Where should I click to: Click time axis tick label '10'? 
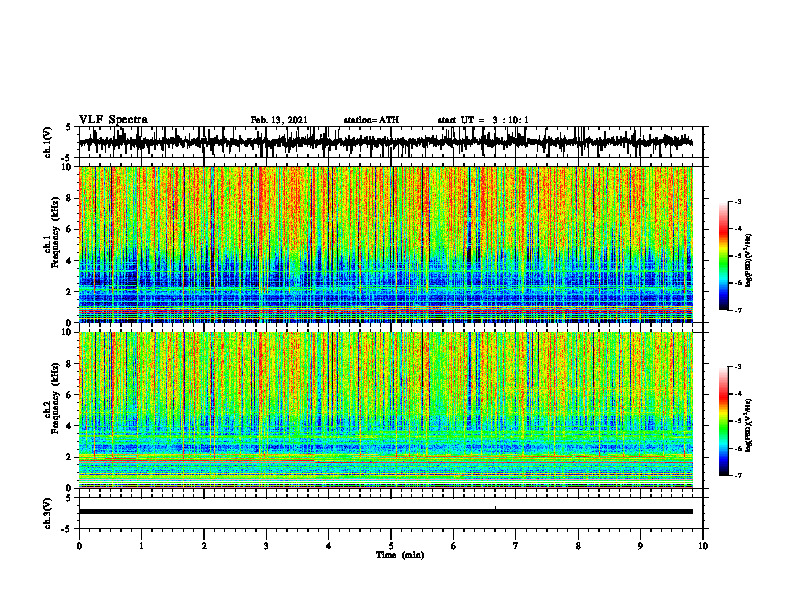click(x=703, y=546)
